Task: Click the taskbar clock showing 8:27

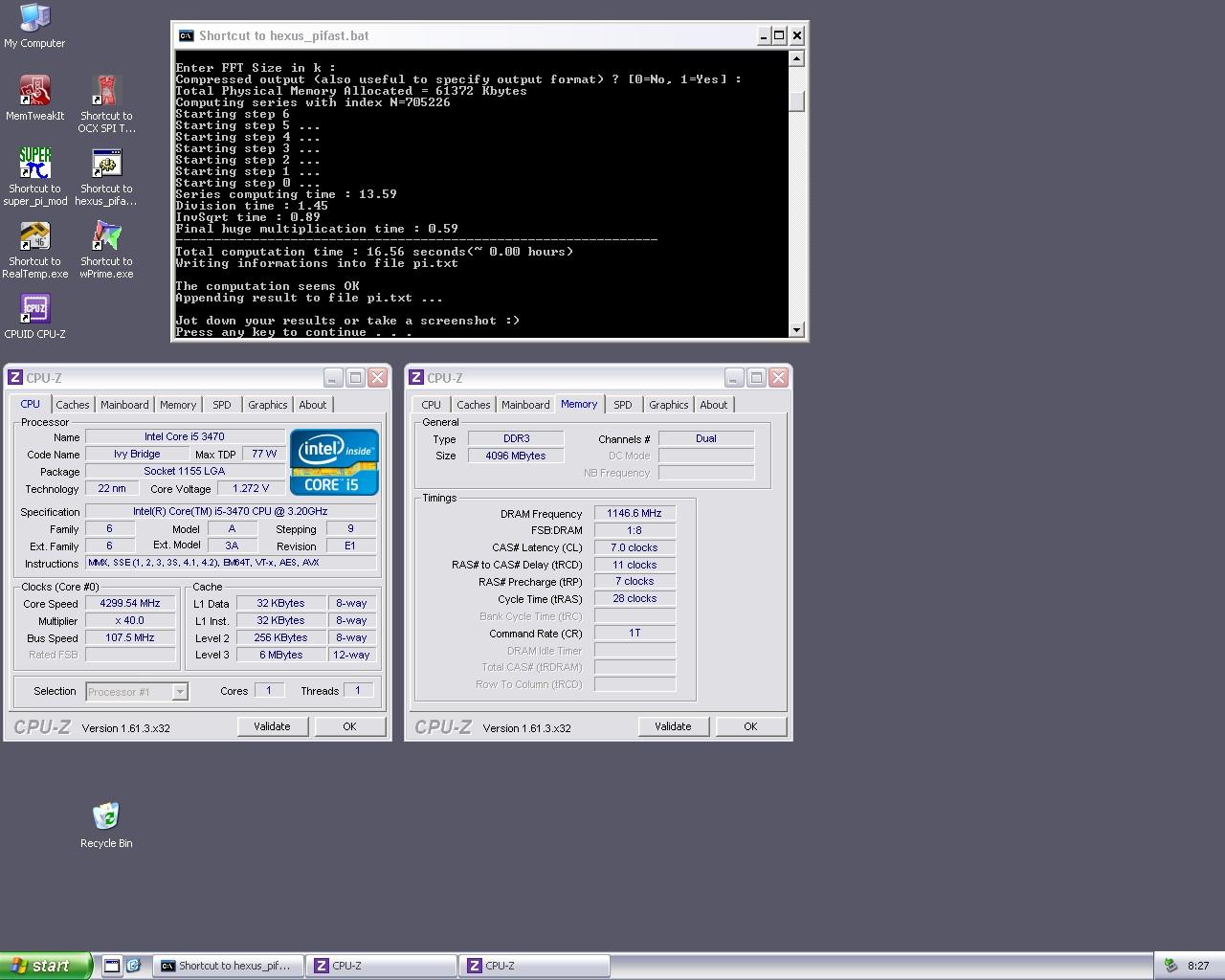Action: pos(1197,966)
